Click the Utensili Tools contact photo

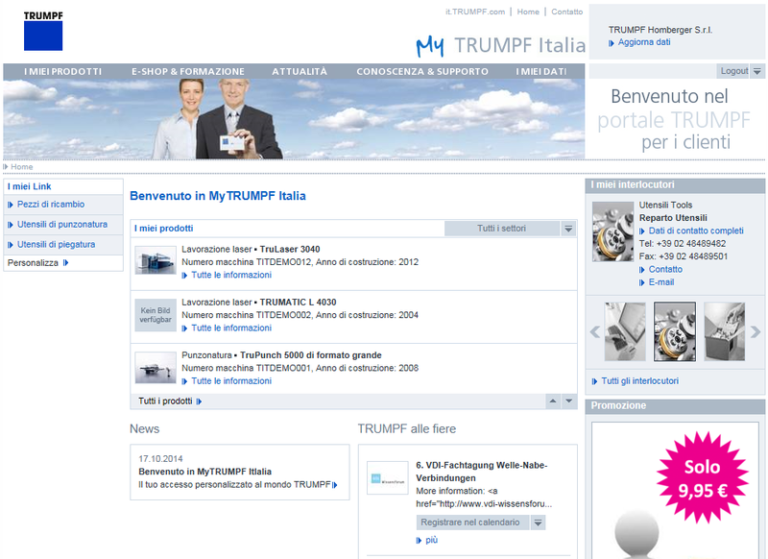pos(612,231)
